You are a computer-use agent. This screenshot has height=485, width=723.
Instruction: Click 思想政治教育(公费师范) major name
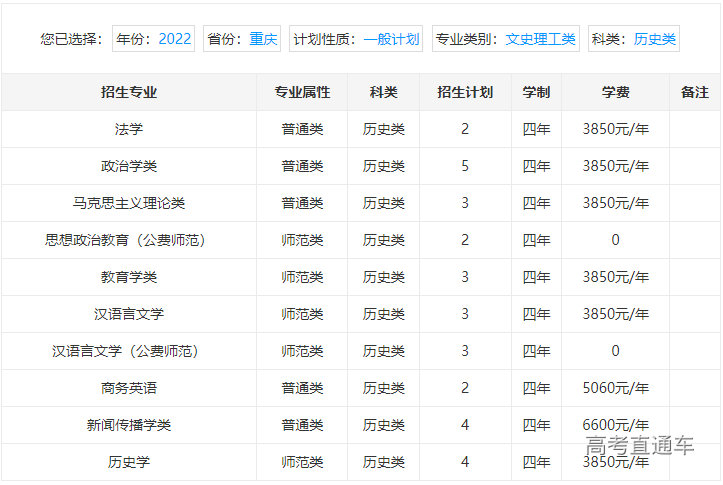tap(129, 240)
